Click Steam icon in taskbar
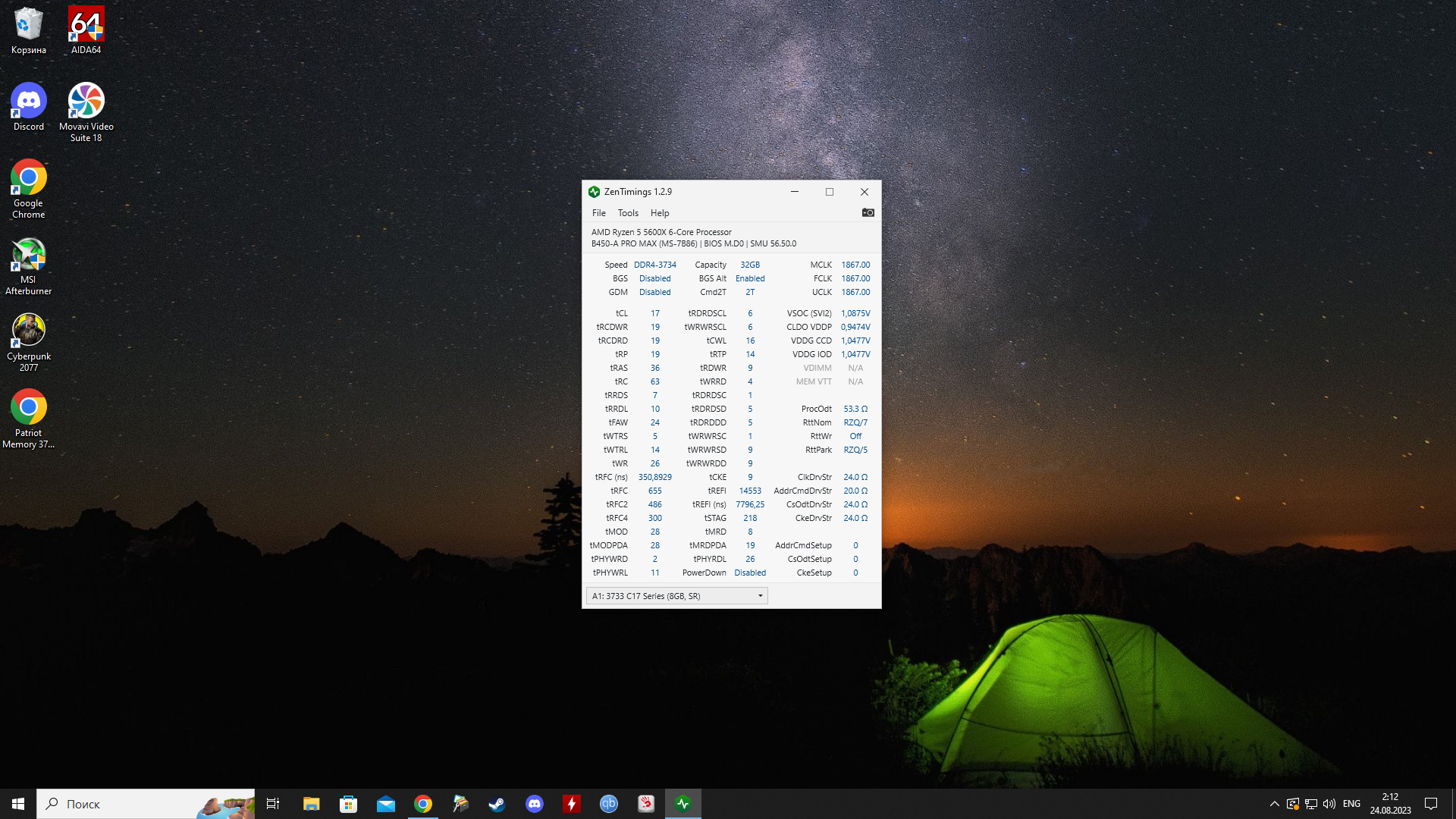The image size is (1456, 819). [497, 804]
